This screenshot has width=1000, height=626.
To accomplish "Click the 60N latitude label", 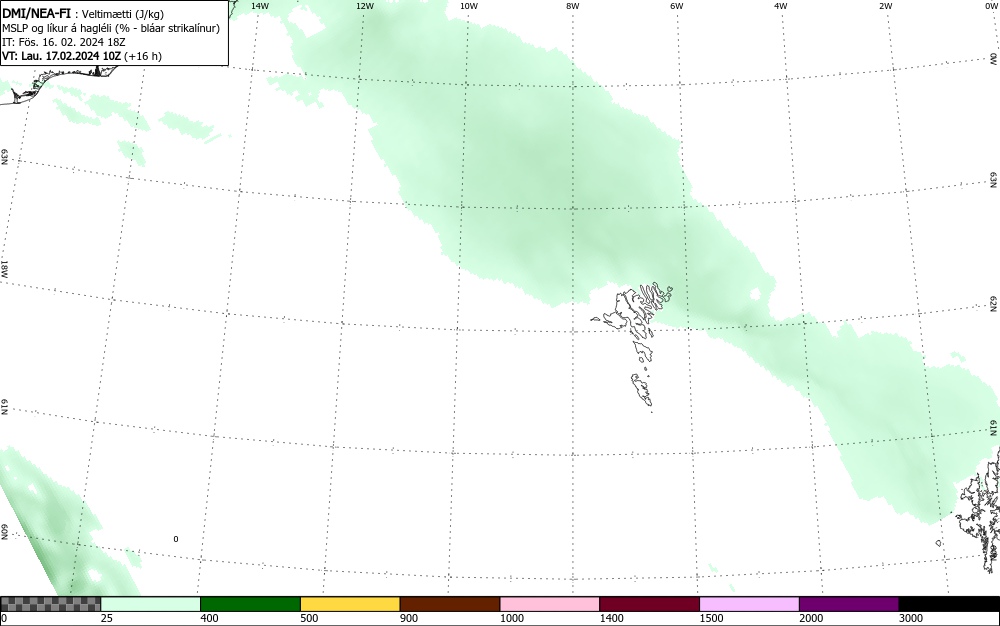I will click(4, 533).
